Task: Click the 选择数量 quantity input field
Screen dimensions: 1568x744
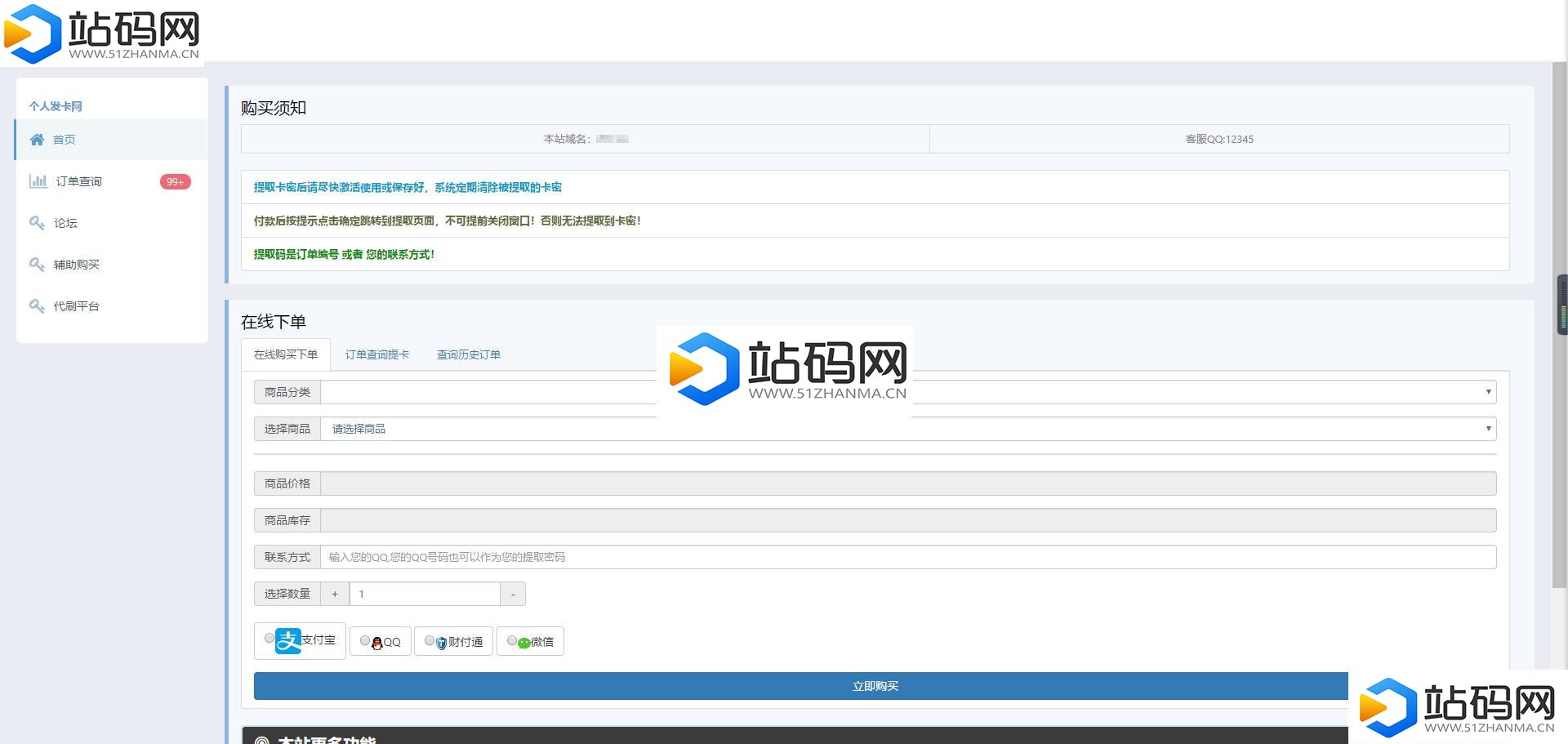Action: tap(425, 594)
